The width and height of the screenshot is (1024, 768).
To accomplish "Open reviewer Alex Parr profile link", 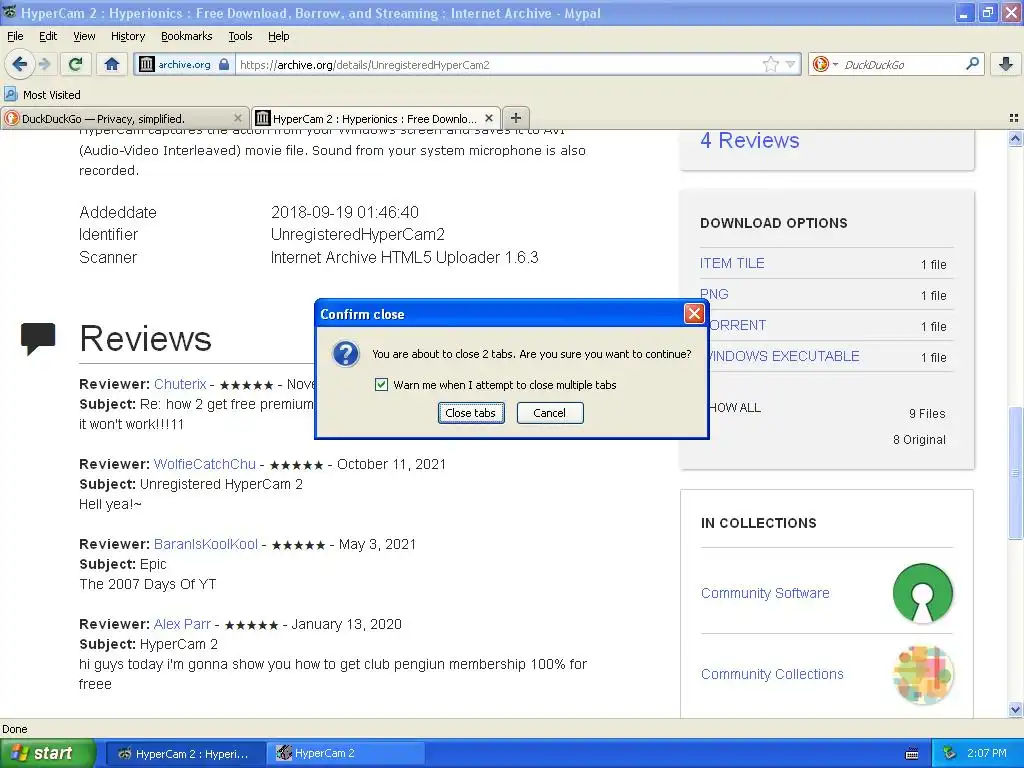I will point(182,624).
